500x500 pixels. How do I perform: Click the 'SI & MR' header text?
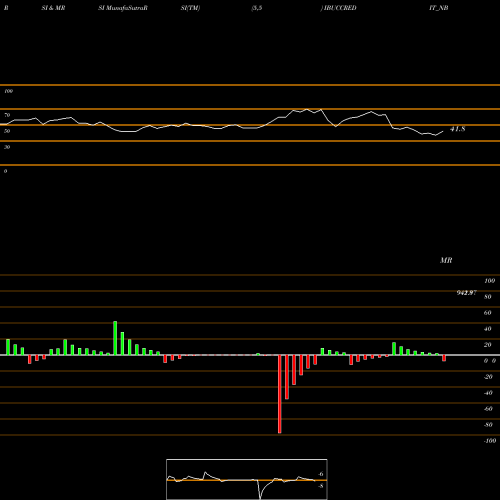pos(53,8)
